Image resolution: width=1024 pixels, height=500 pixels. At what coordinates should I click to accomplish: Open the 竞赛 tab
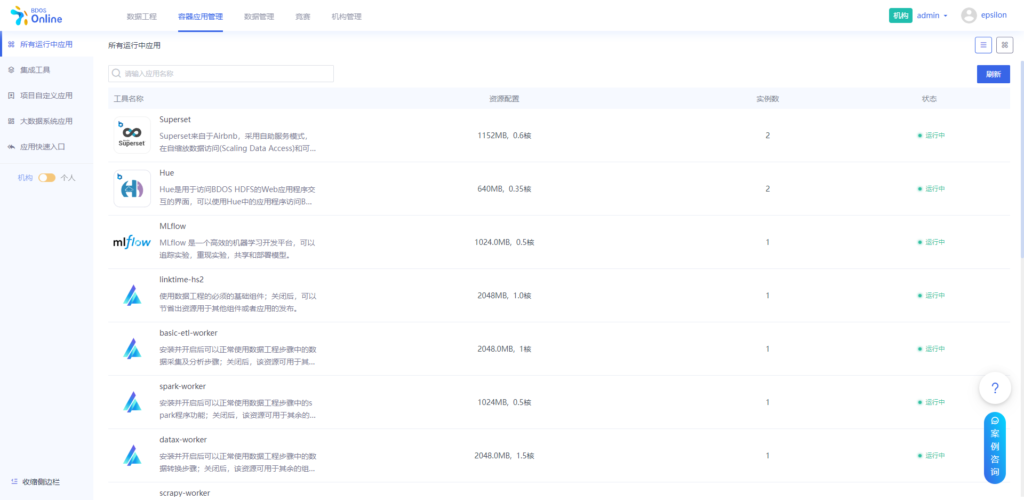pyautogui.click(x=303, y=17)
